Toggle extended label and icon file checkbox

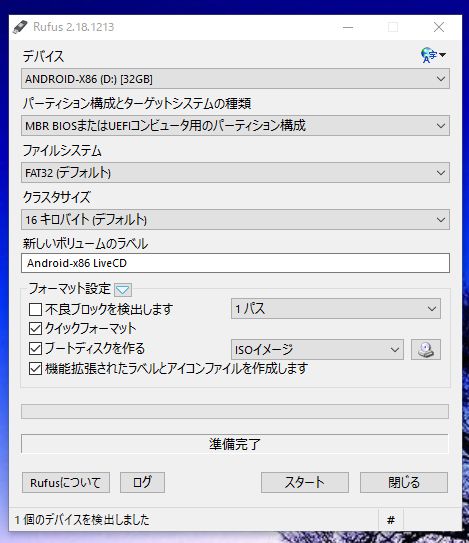point(35,369)
